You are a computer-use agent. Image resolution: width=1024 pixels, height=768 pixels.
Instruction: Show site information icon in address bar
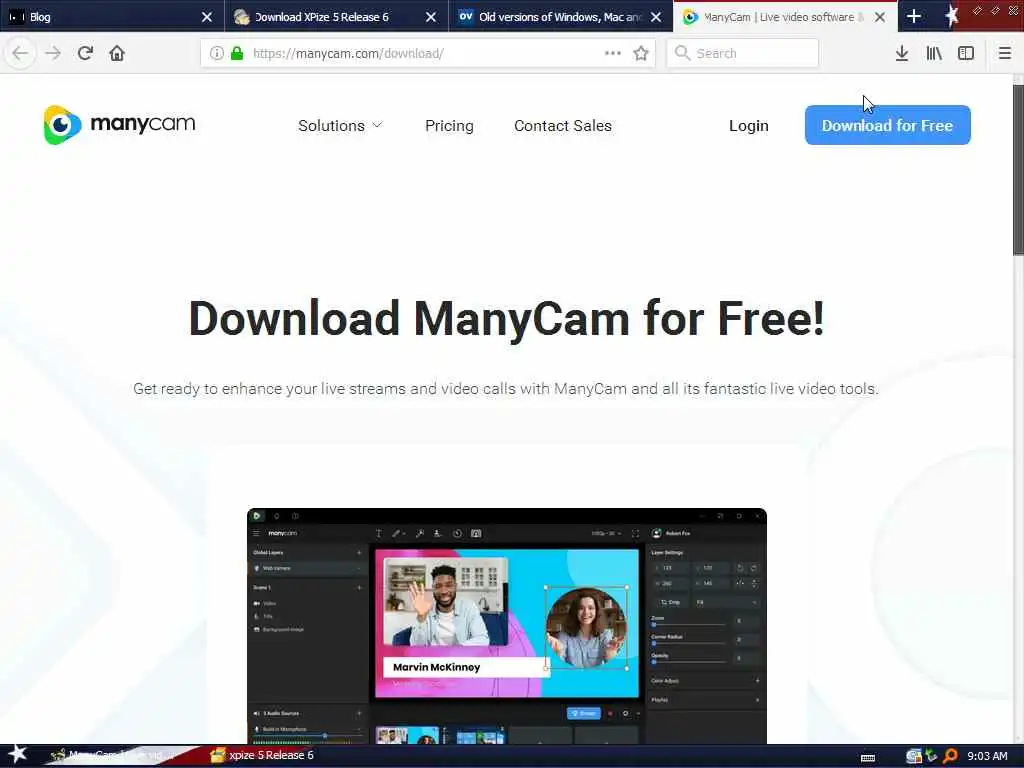217,53
